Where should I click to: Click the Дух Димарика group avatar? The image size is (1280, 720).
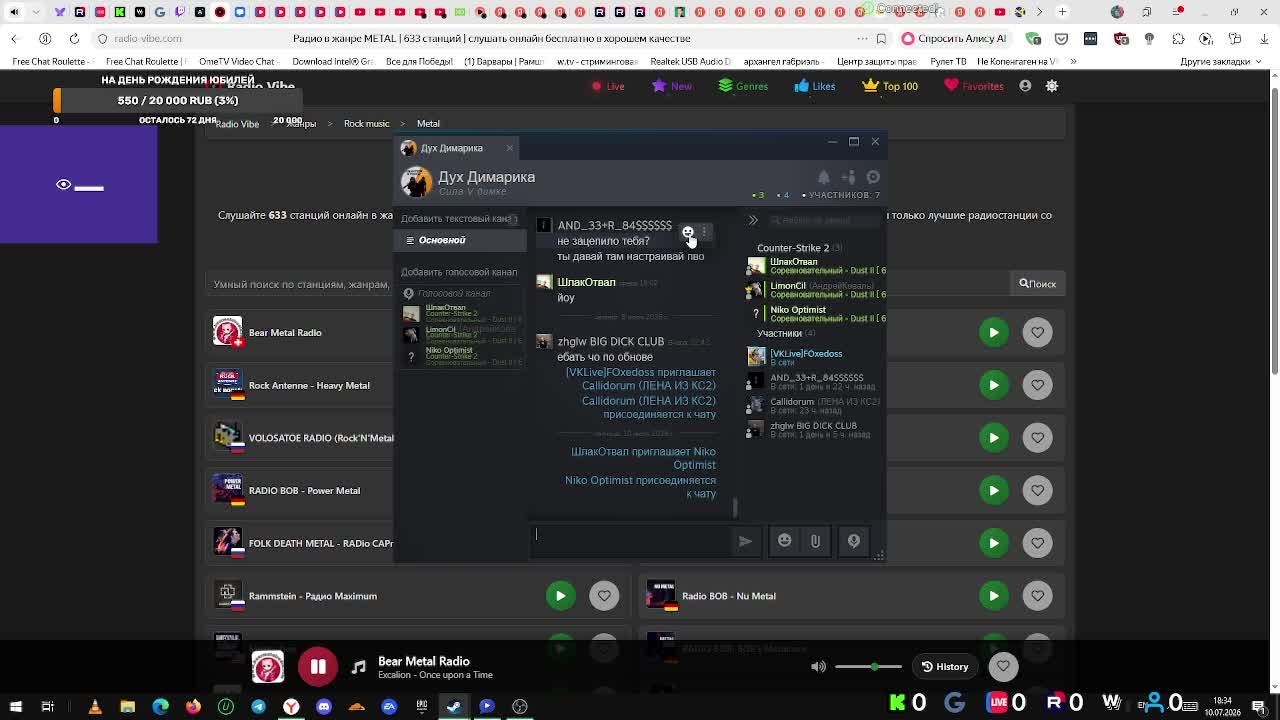tap(416, 182)
